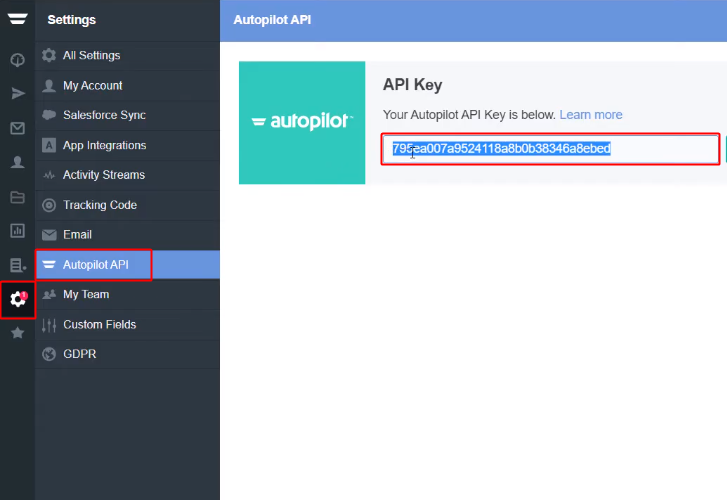Click the Autopilot logo banner image
727x500 pixels.
click(x=302, y=122)
